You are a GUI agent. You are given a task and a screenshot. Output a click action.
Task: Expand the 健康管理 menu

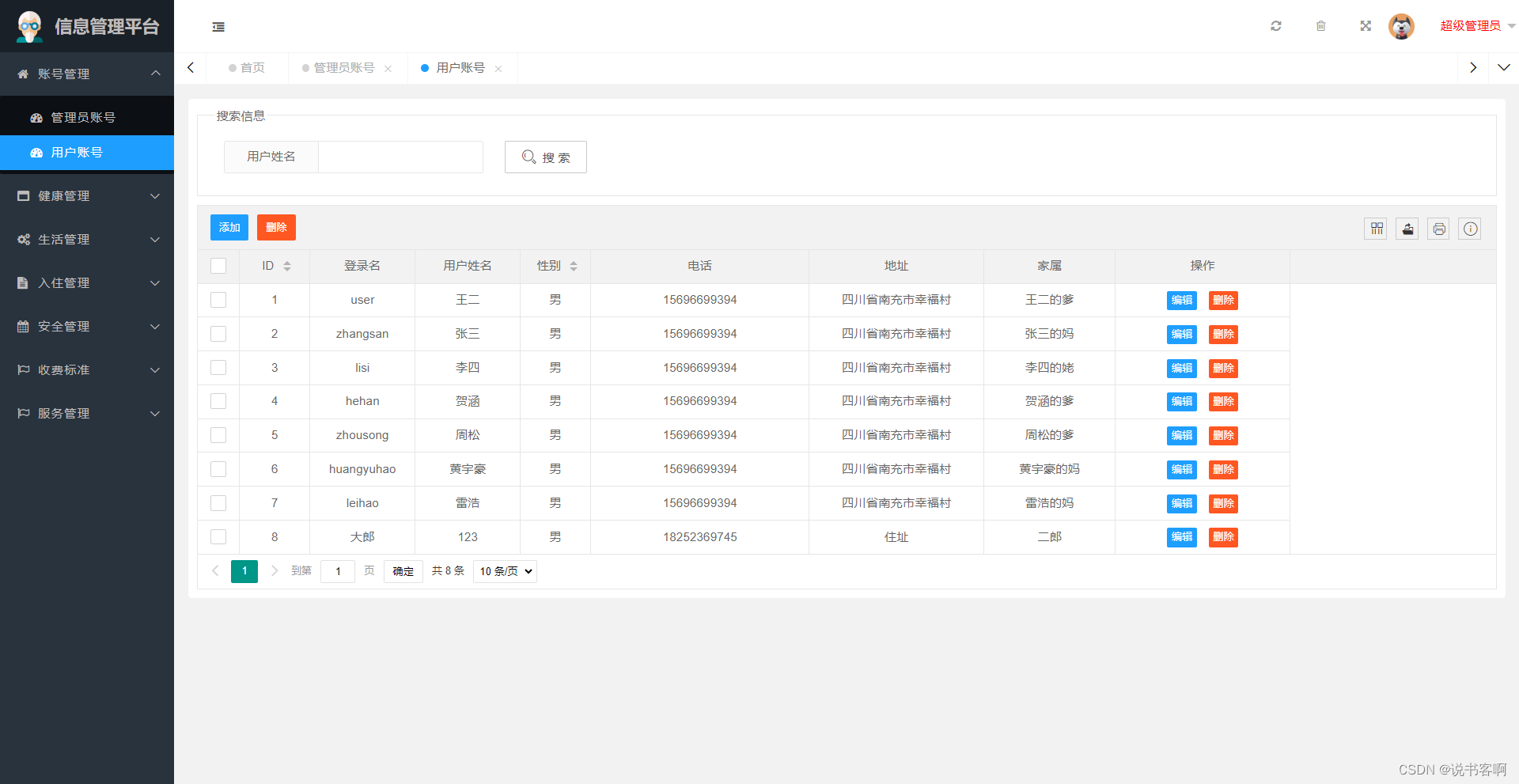87,196
